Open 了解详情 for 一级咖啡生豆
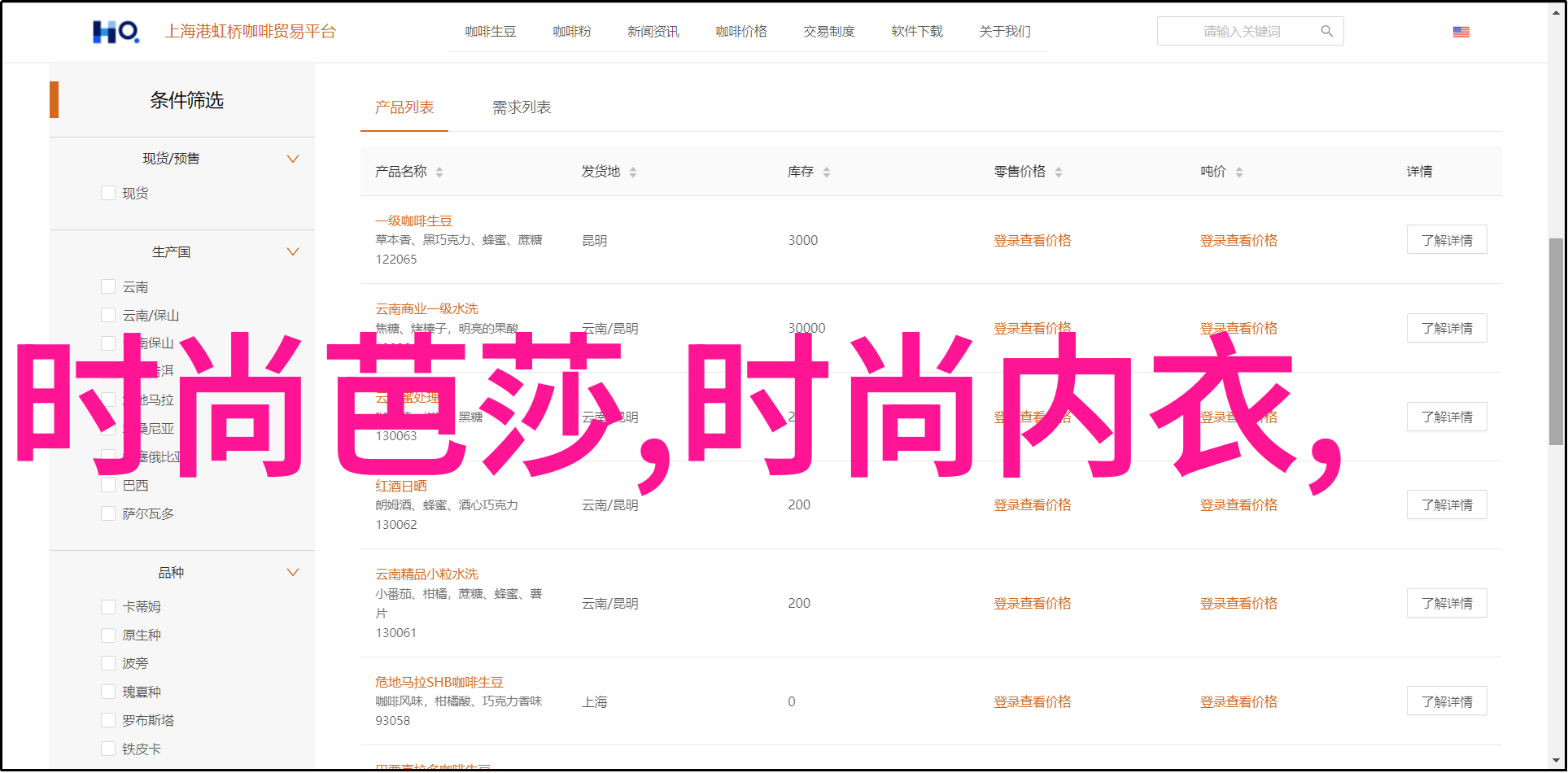Viewport: 1568px width, 773px height. click(x=1447, y=240)
